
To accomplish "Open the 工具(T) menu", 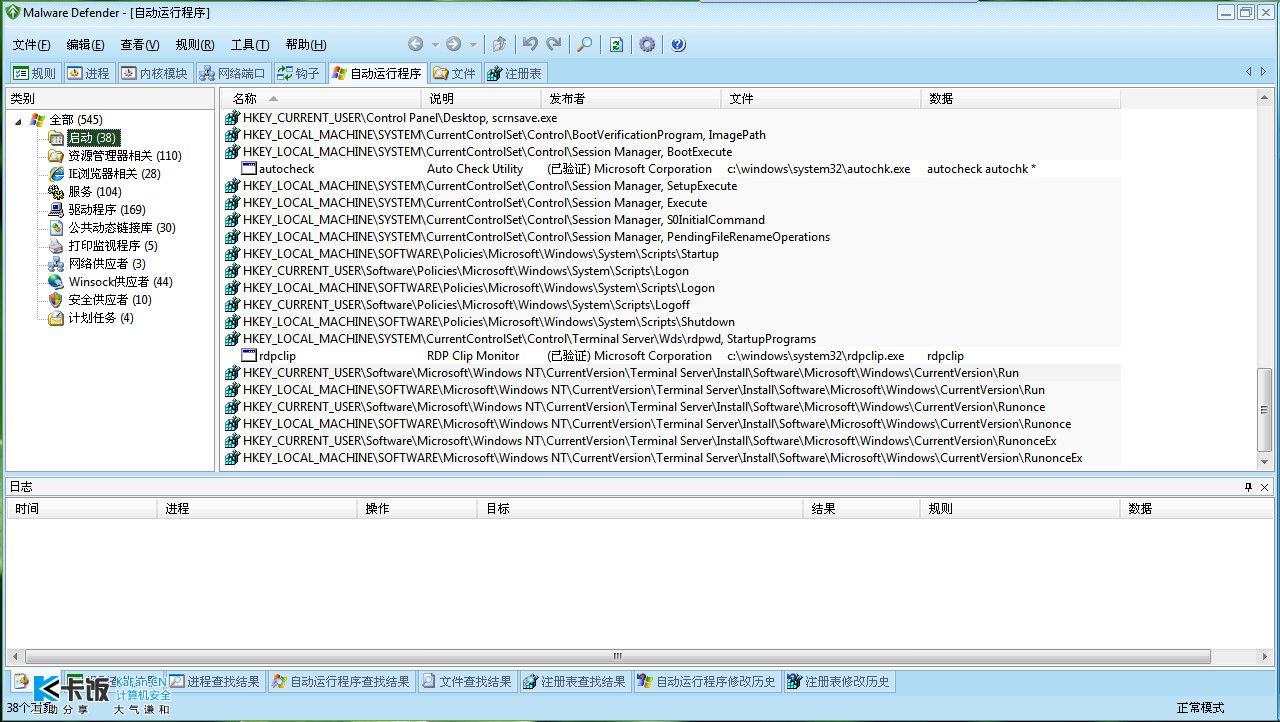I will coord(249,45).
